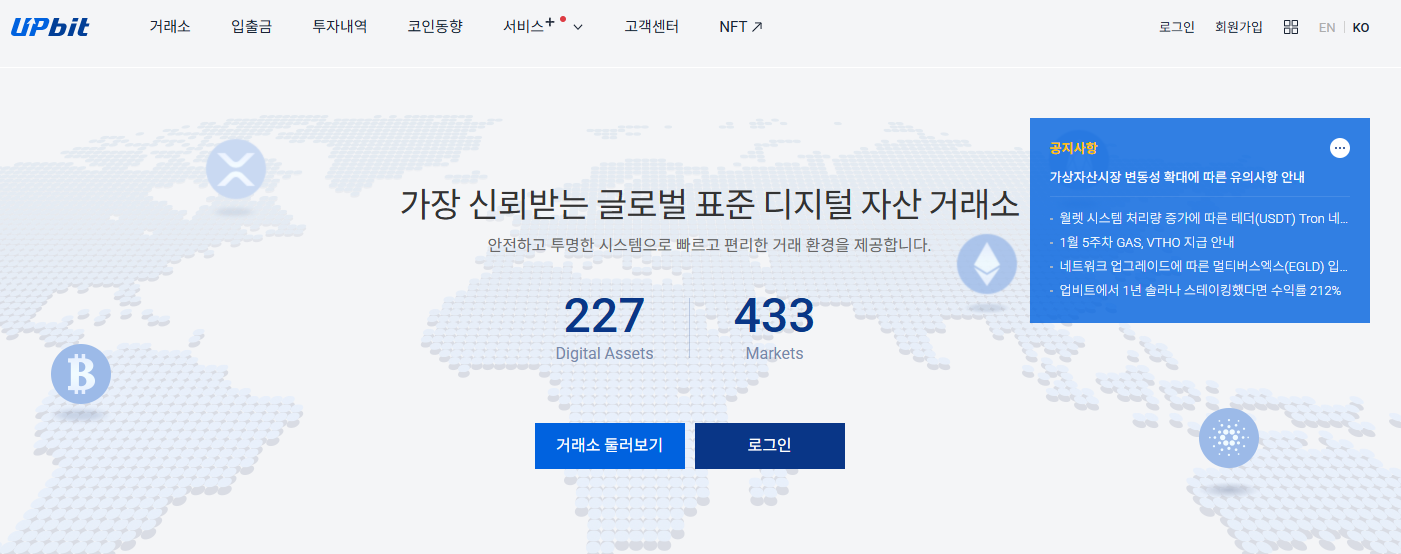Click 로그인 link in top header
Screen dimensions: 1401x554
[x=1177, y=27]
